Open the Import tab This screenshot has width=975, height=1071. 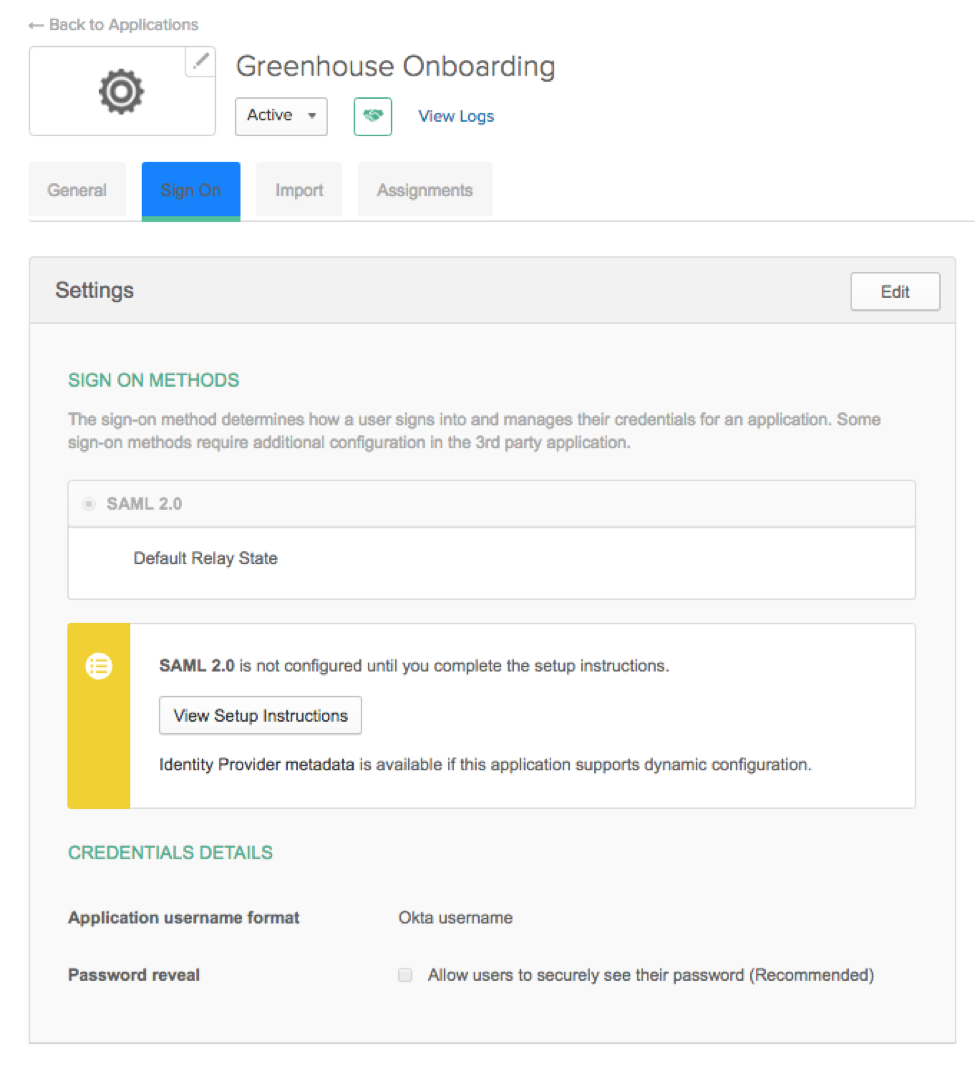tap(299, 191)
